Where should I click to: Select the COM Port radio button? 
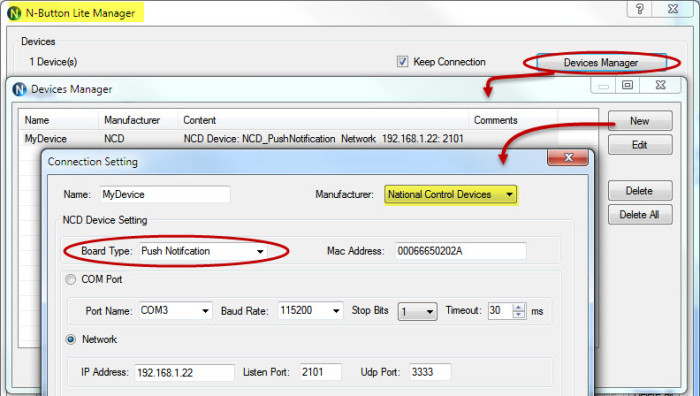pos(71,279)
